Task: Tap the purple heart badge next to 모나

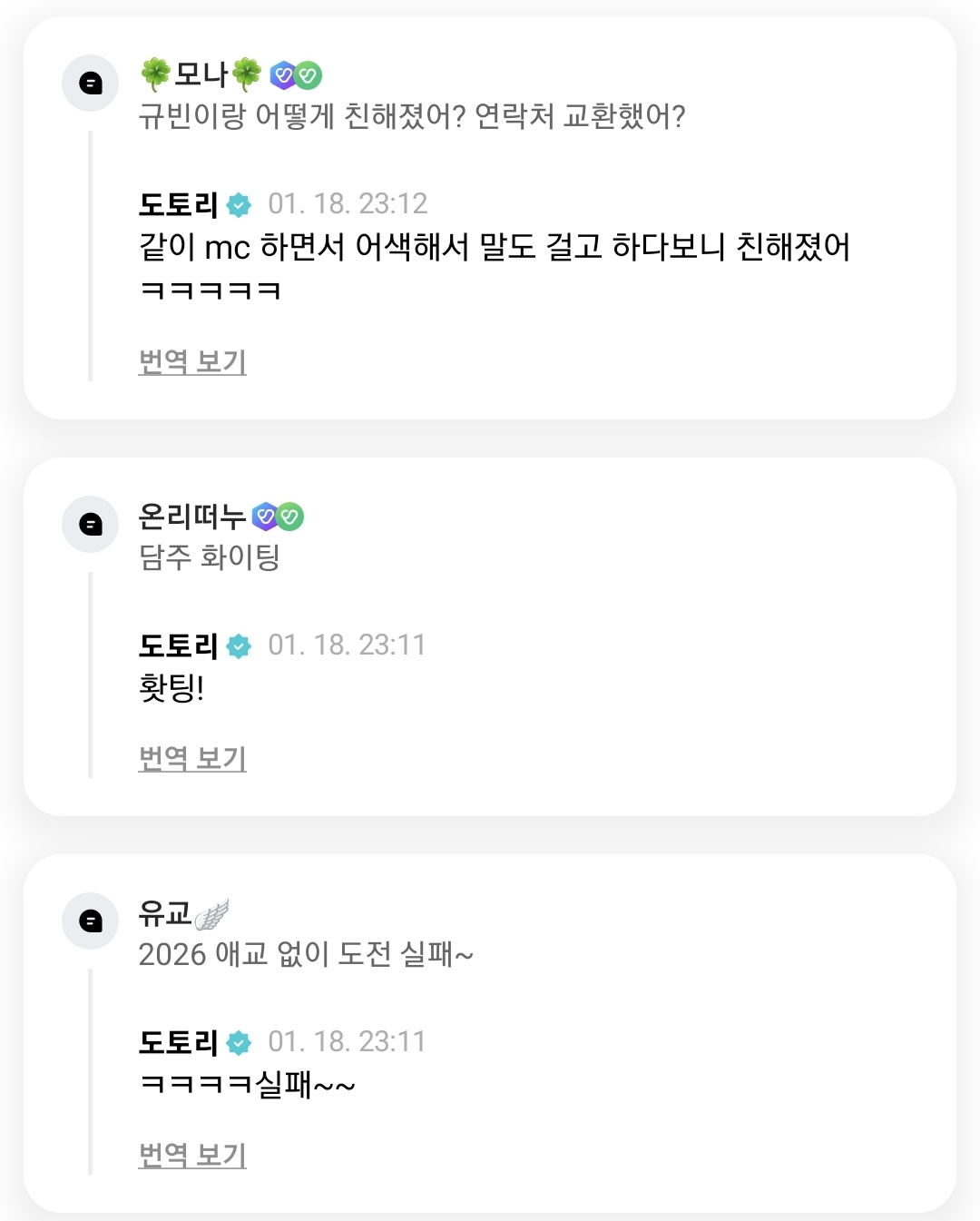Action: pyautogui.click(x=284, y=75)
